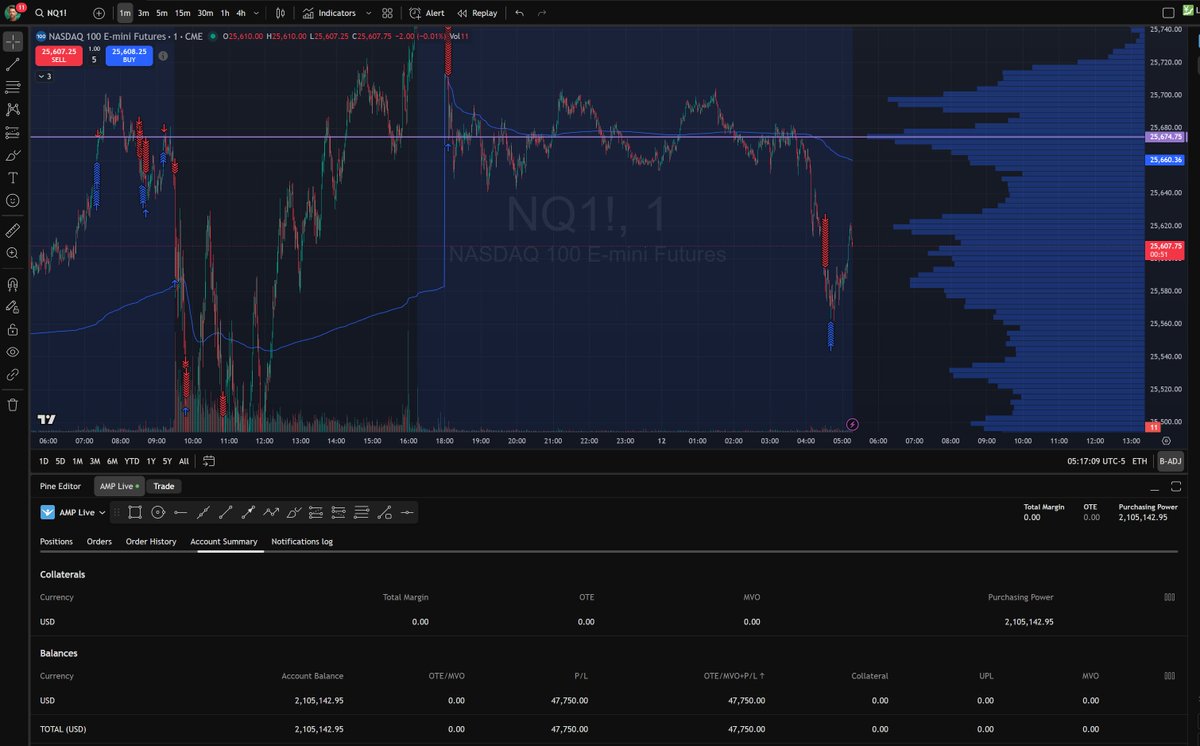Select the zoom in tool

pos(13,253)
